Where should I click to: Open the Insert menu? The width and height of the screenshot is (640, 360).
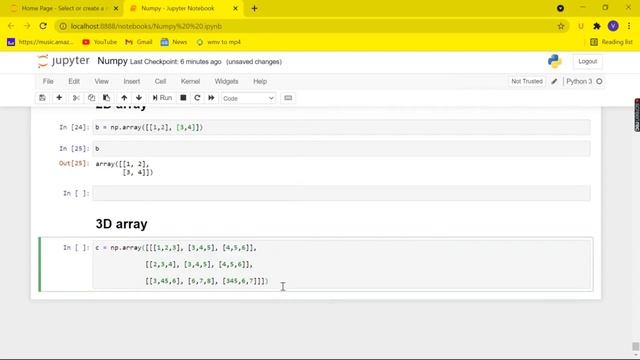point(132,81)
